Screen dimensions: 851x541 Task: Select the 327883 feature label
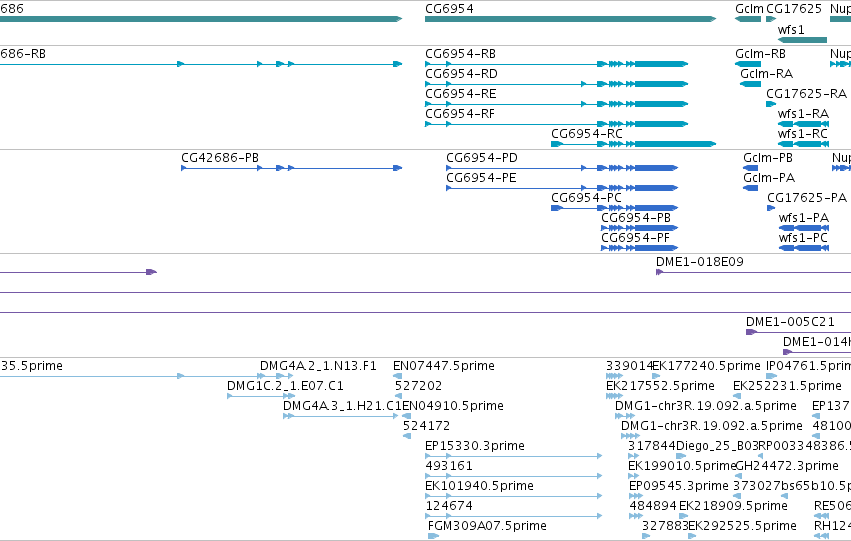665,526
